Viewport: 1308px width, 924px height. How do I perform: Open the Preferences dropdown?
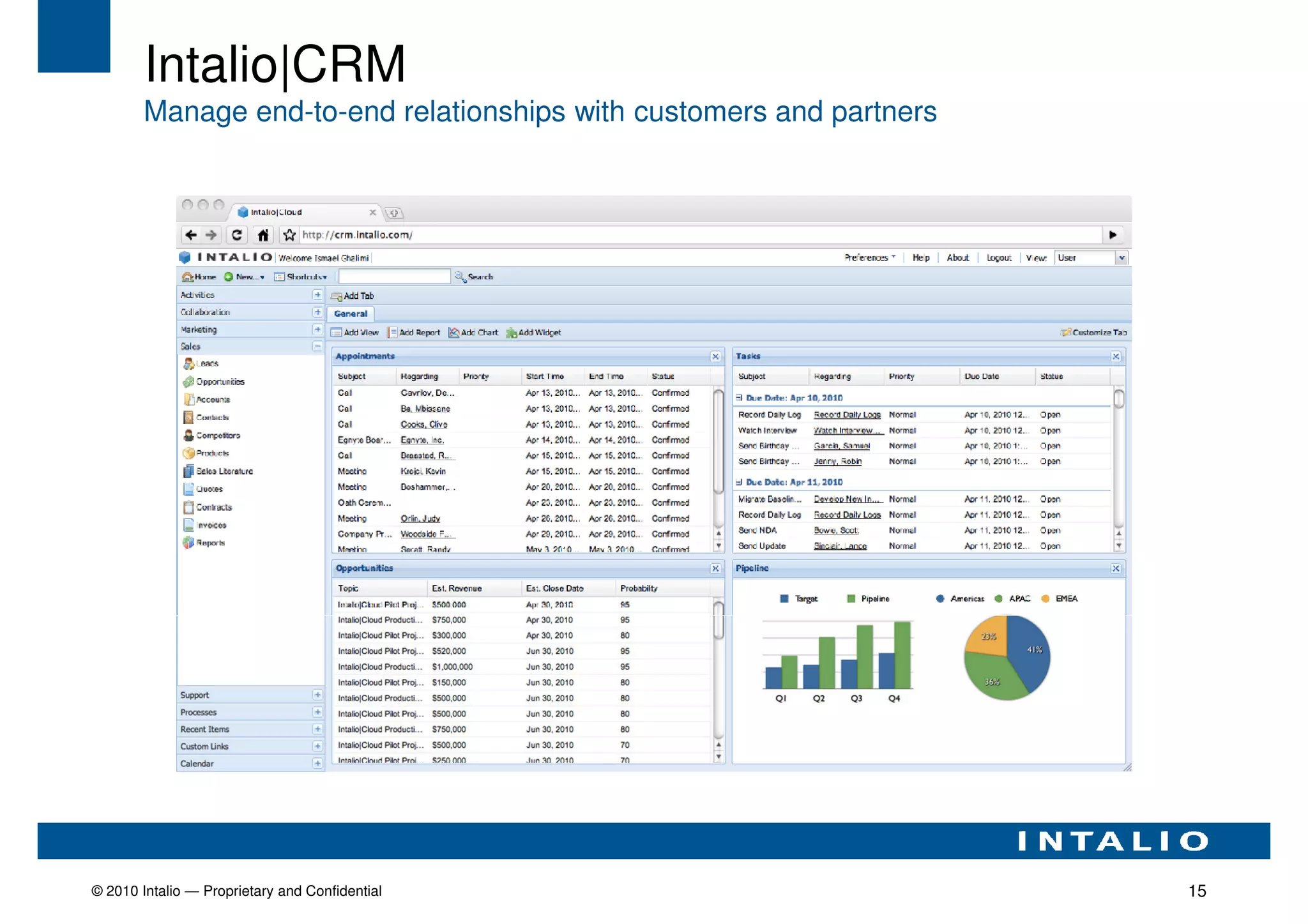tap(870, 257)
